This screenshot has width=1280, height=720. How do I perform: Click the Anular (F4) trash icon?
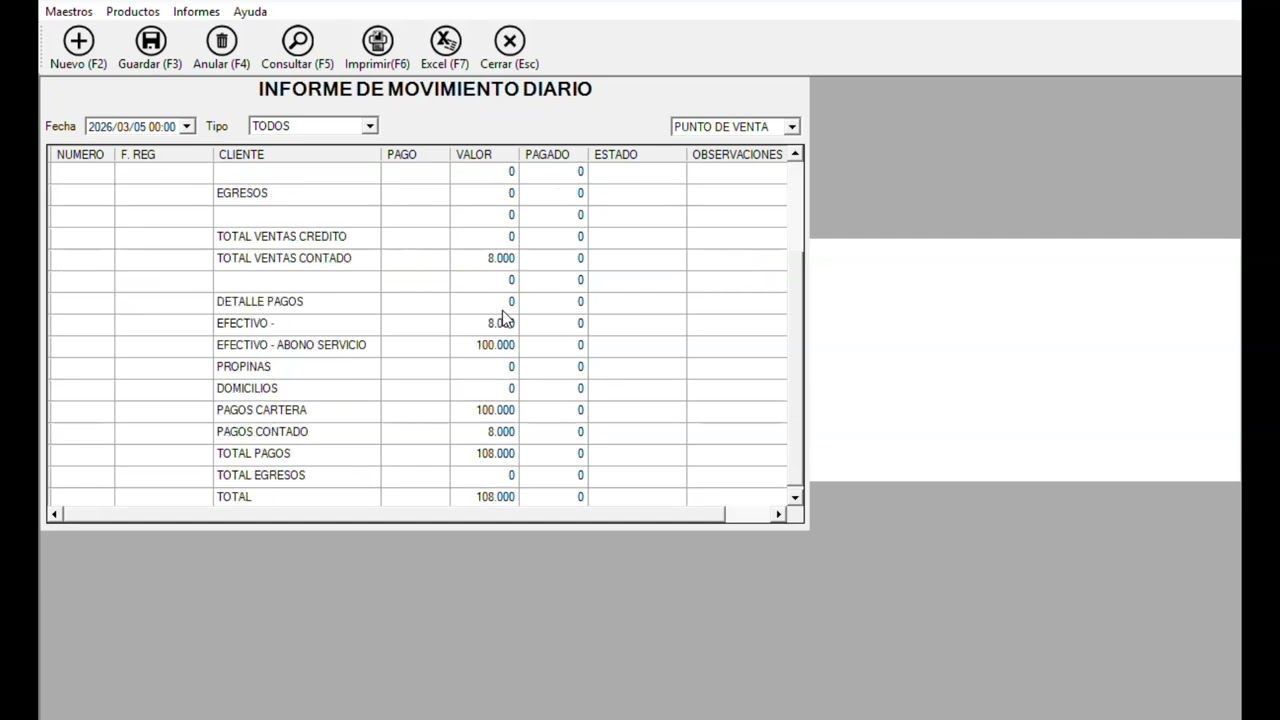coord(221,41)
